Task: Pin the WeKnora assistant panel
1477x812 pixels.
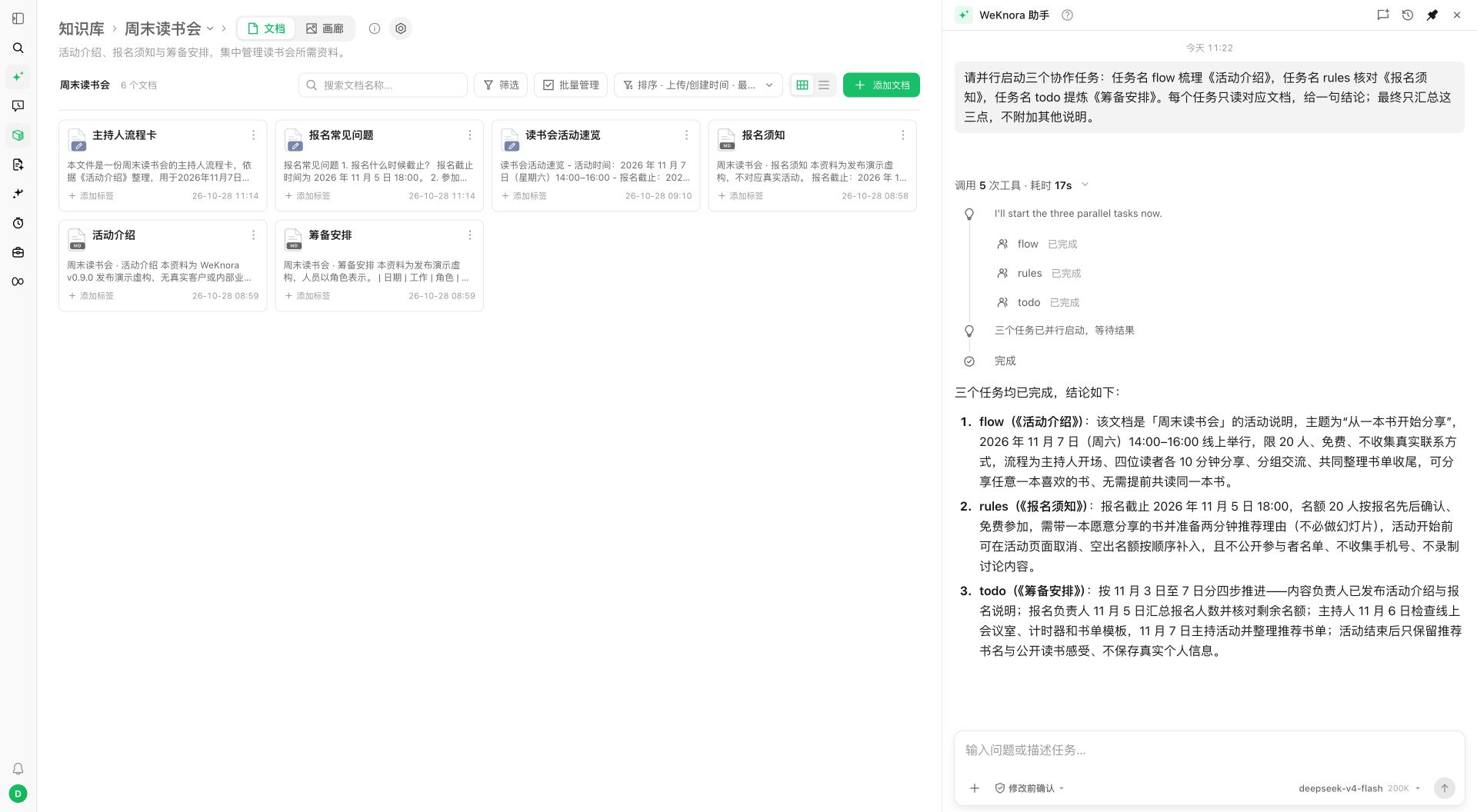Action: (x=1432, y=15)
